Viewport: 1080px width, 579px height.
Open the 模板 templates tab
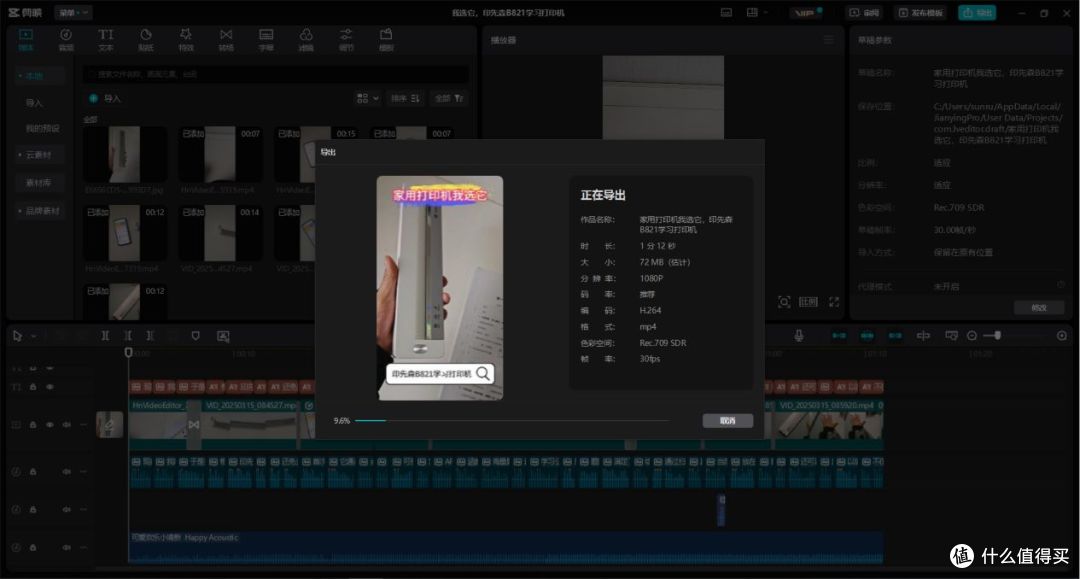(x=386, y=40)
